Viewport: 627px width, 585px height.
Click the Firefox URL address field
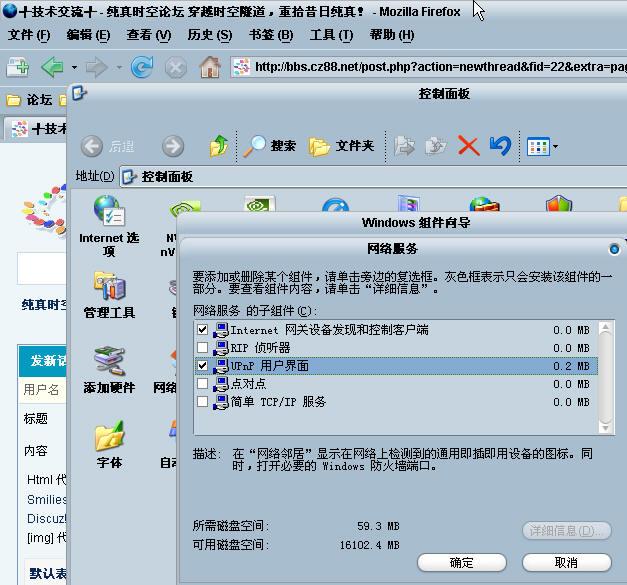click(428, 66)
